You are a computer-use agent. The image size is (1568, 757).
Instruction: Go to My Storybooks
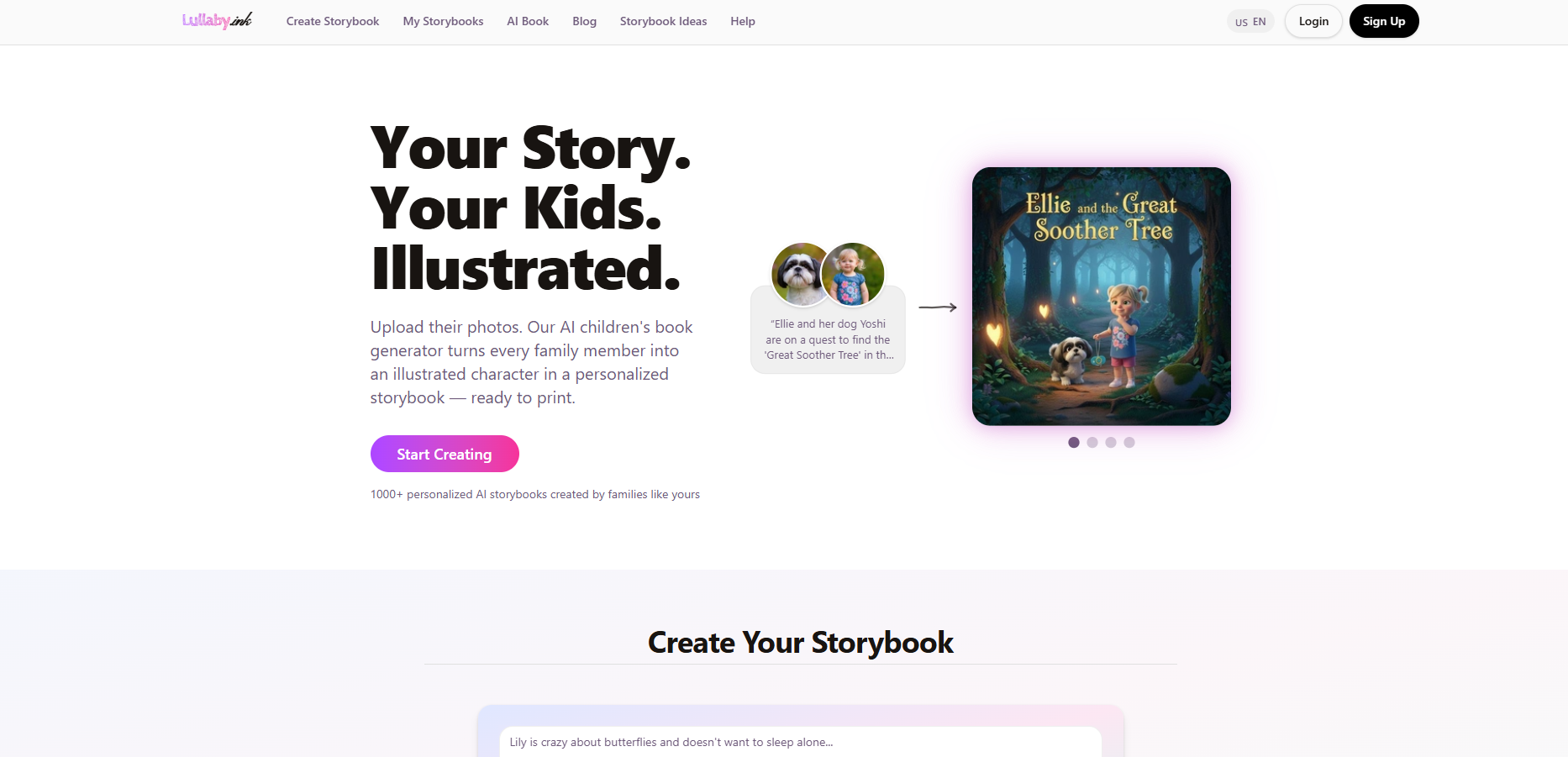click(443, 21)
